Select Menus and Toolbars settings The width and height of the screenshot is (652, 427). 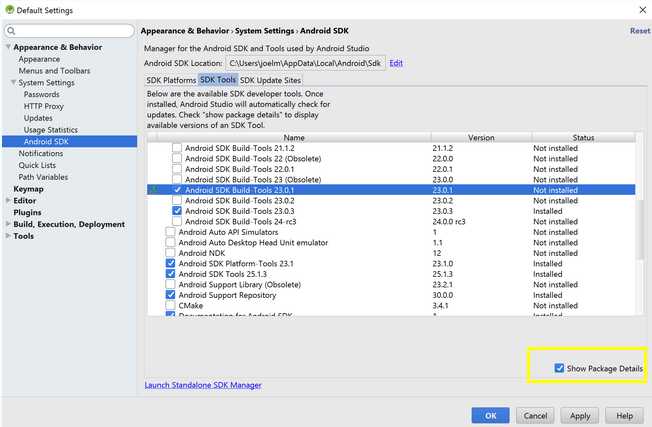coord(54,71)
